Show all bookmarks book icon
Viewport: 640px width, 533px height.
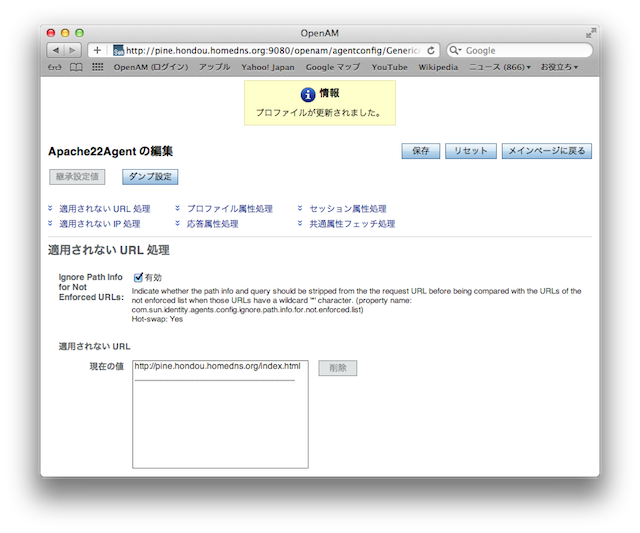pos(76,67)
